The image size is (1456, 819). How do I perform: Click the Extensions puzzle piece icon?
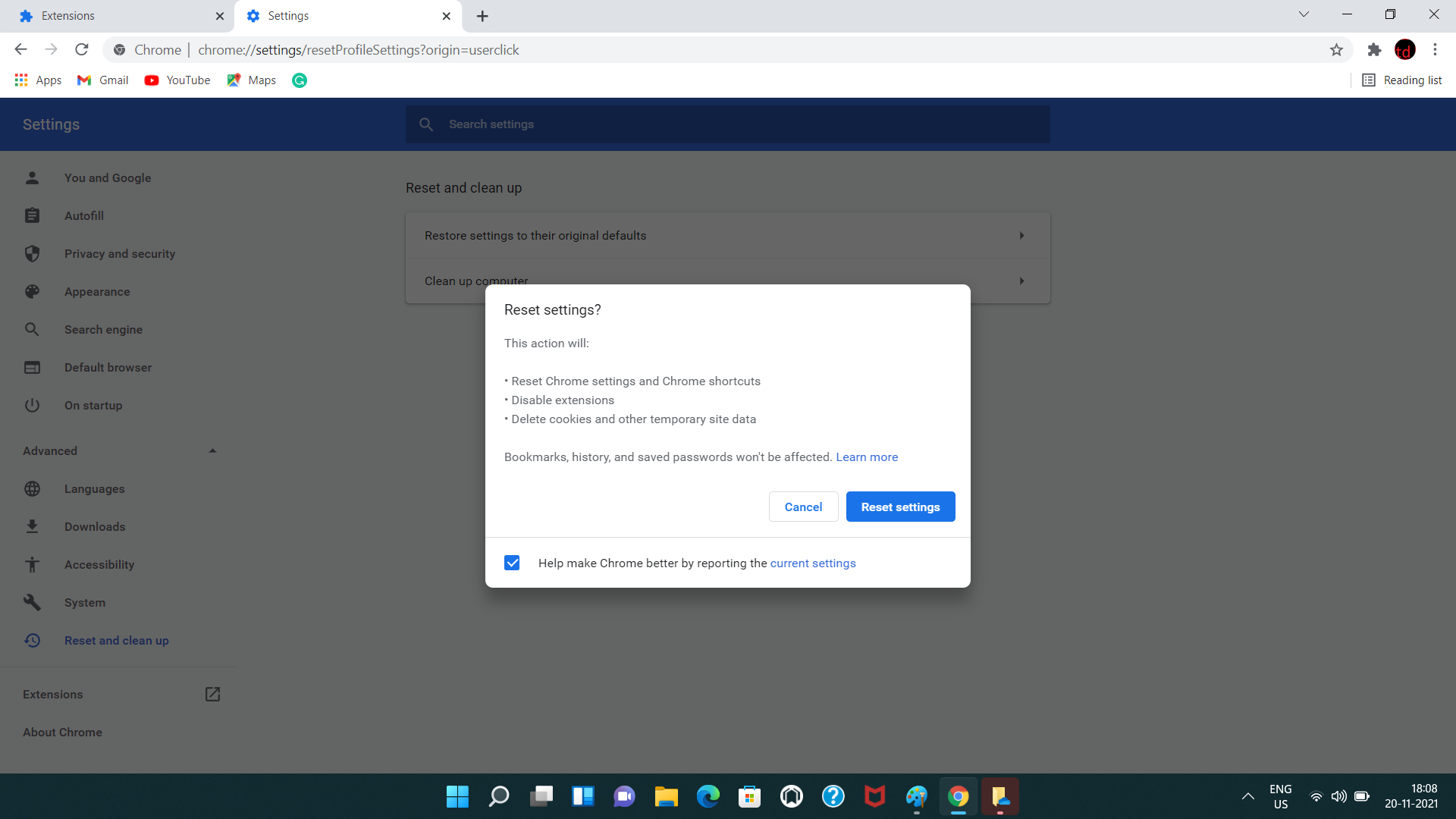pos(1375,50)
